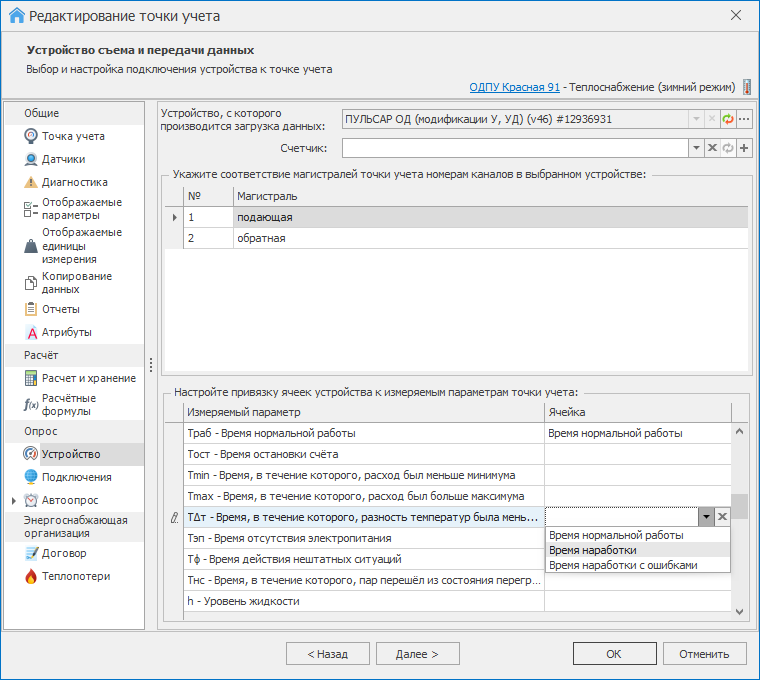The image size is (760, 680).
Task: Select 'Время наработки с ошибками' option
Action: coord(623,565)
